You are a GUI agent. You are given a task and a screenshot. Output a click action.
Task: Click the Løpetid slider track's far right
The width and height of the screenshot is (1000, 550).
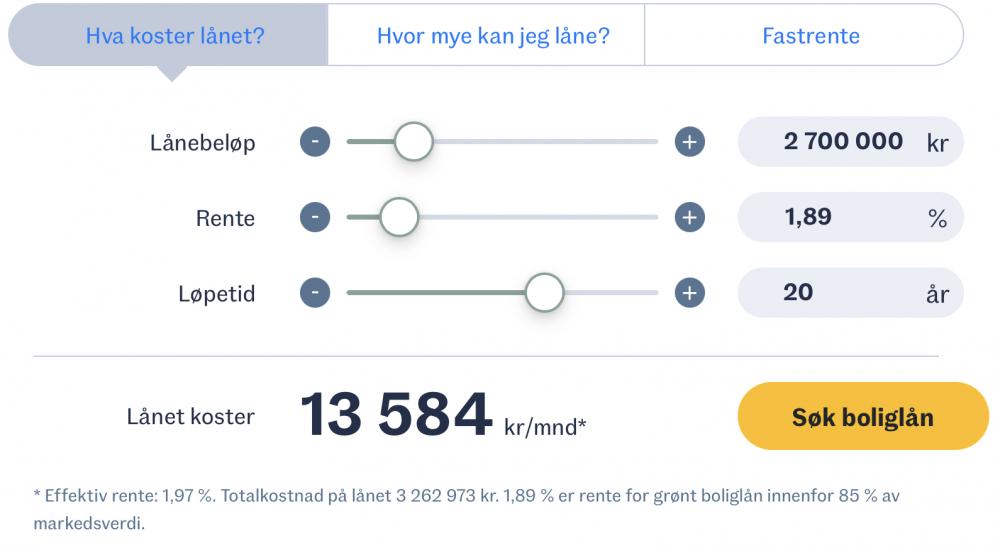tap(653, 293)
